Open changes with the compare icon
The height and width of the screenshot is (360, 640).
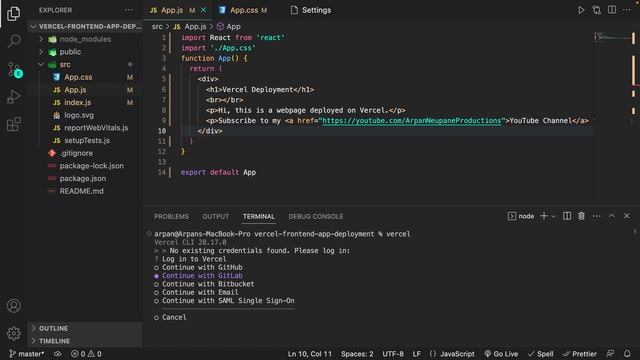pos(597,10)
